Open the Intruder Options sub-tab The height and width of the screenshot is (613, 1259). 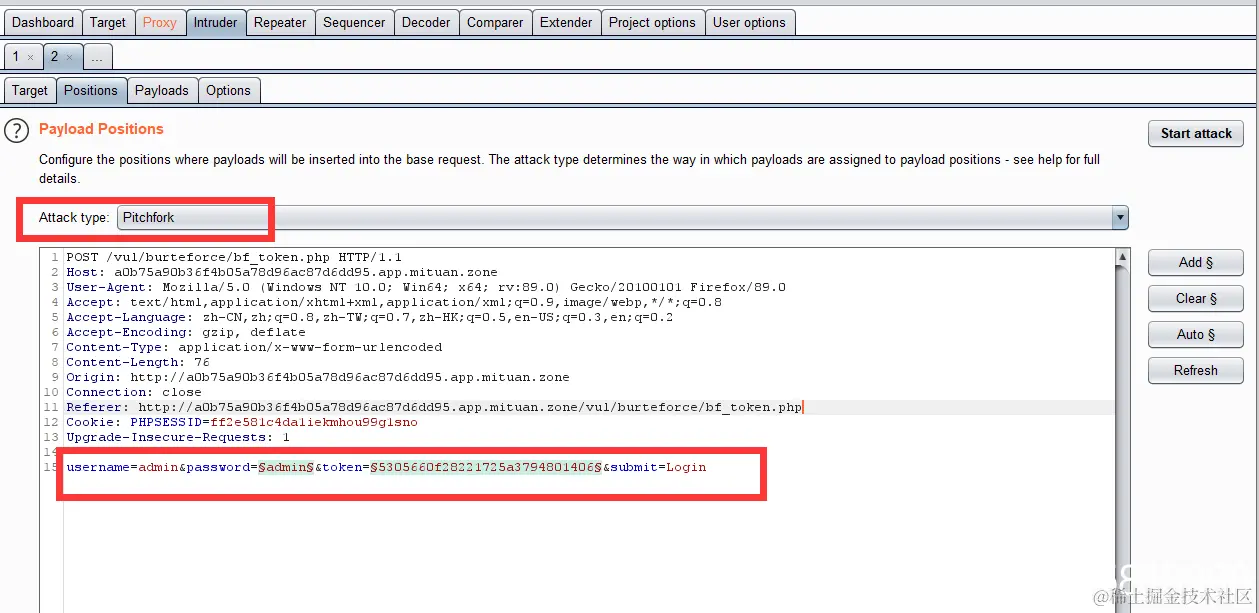(229, 90)
